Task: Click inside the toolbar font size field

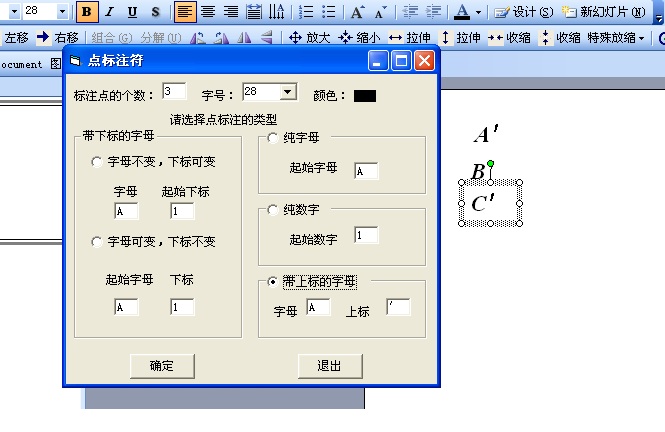Action: [39, 11]
